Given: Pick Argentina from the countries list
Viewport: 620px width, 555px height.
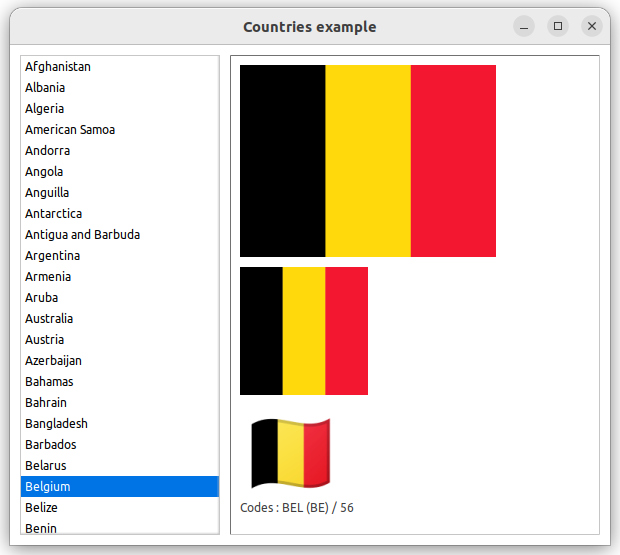Looking at the screenshot, I should (x=52, y=256).
